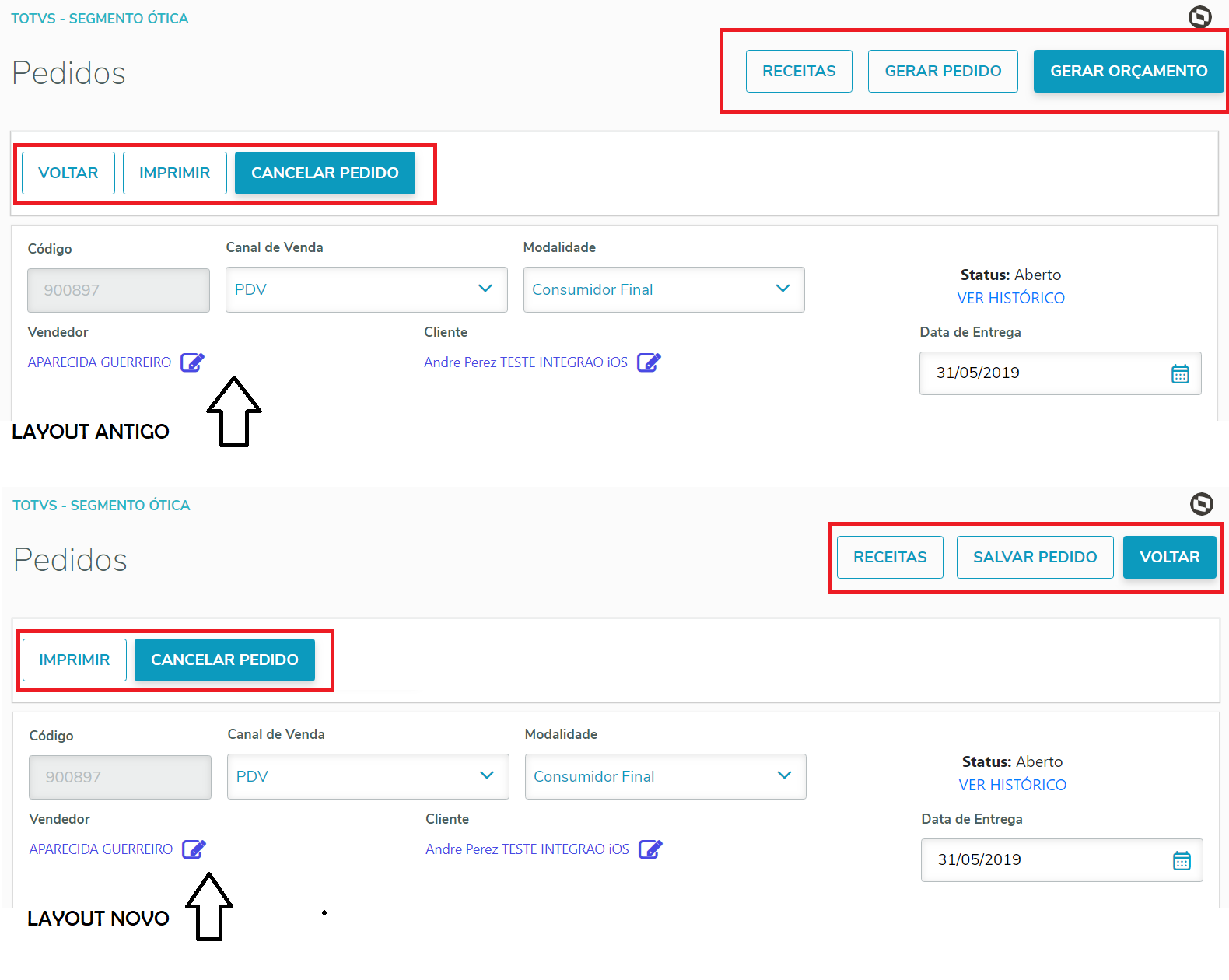Click the Código field in LAYOUT NOVO
Image resolution: width=1229 pixels, height=980 pixels.
[x=120, y=777]
